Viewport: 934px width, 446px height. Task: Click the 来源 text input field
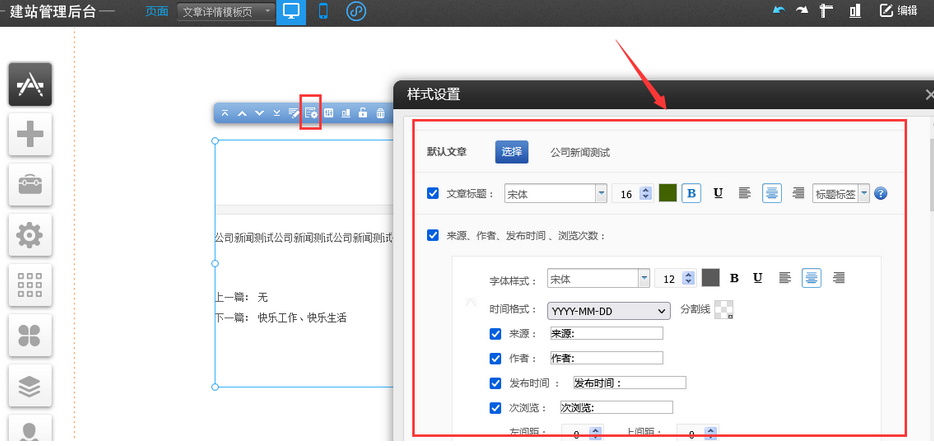pos(606,334)
